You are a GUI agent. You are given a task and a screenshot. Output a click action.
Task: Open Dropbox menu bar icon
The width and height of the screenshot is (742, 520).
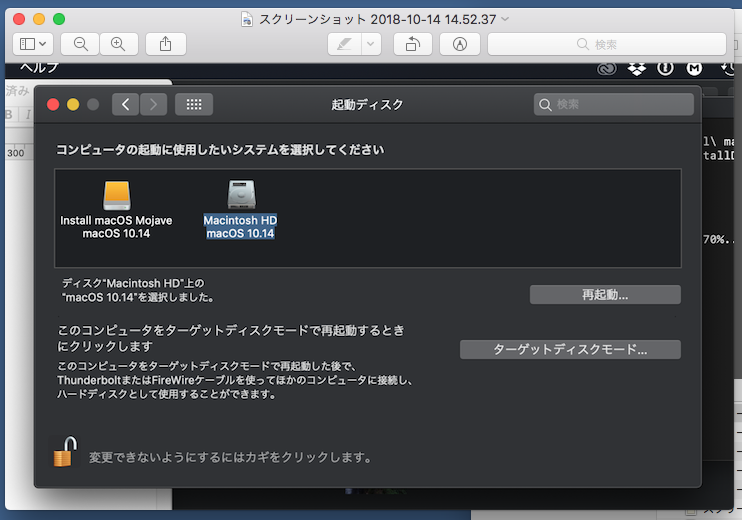click(x=637, y=69)
